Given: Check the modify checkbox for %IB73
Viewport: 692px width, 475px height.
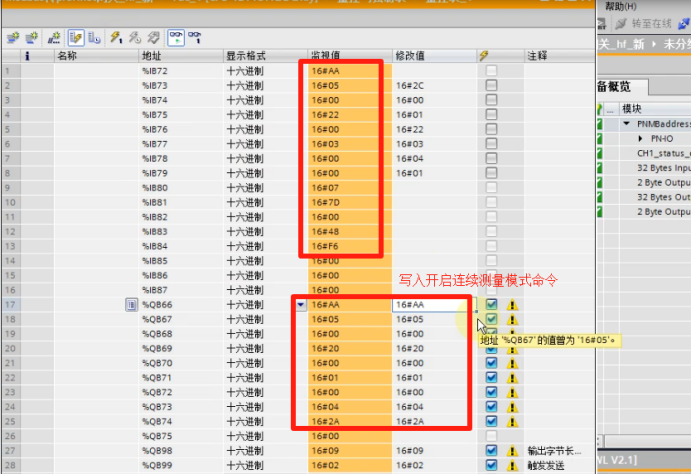Looking at the screenshot, I should 491,85.
